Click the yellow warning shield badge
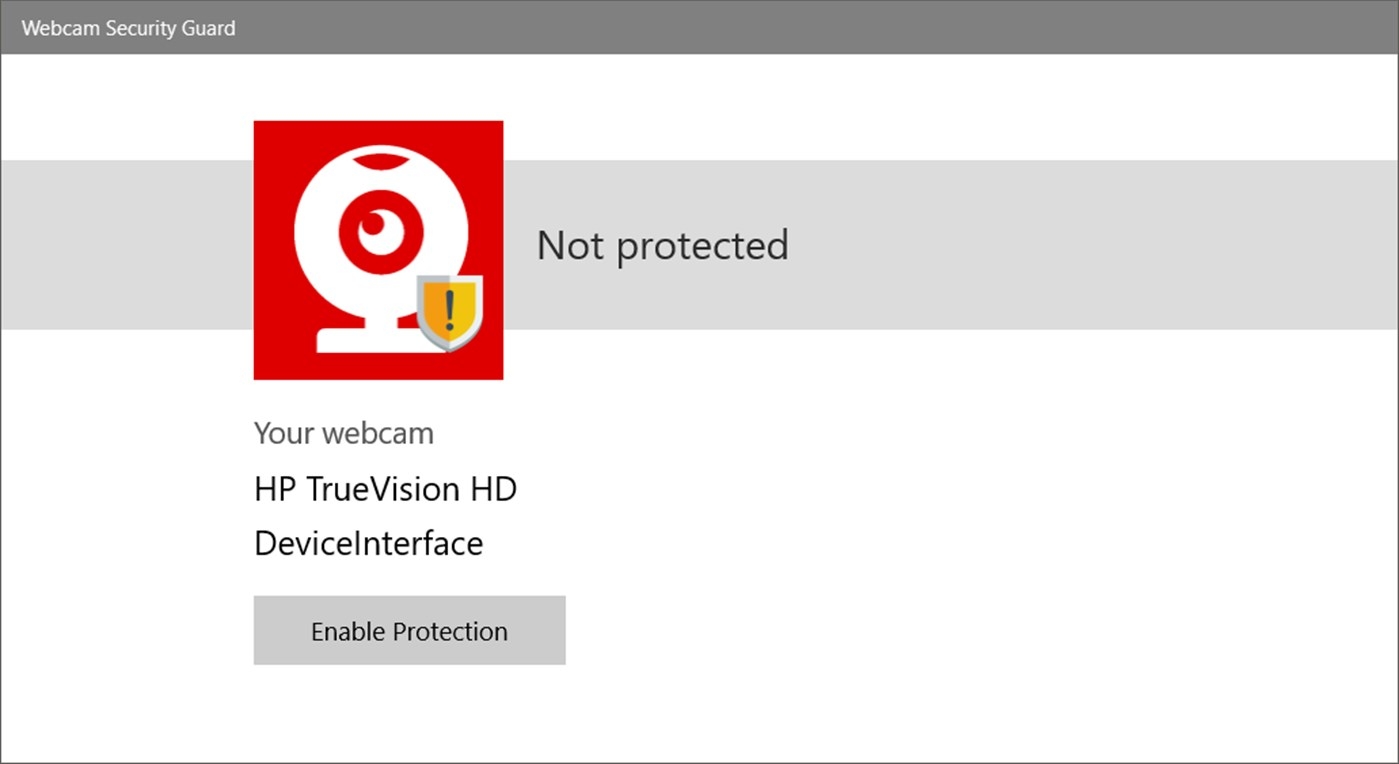Image resolution: width=1399 pixels, height=764 pixels. coord(449,312)
